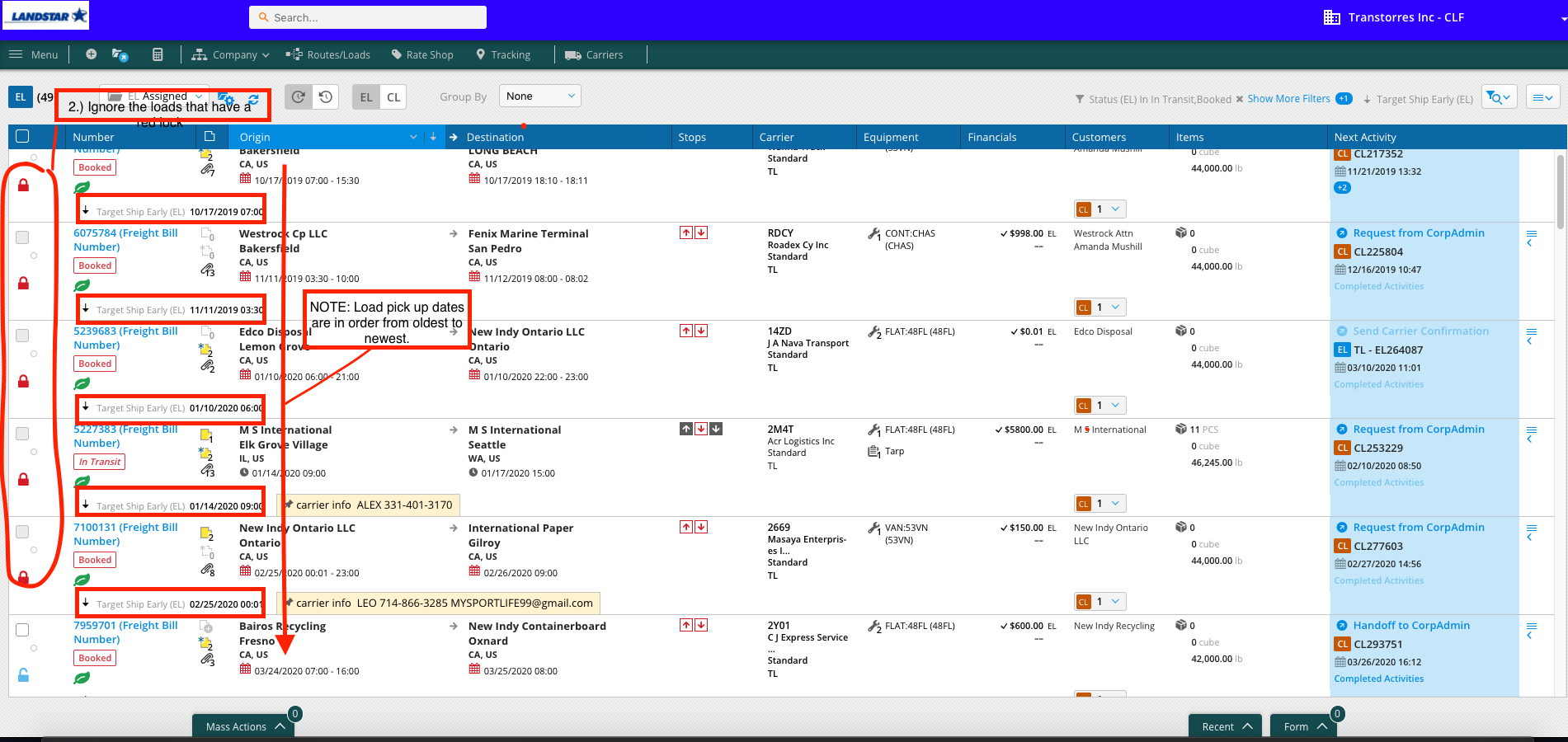Open the Group By None dropdown
The height and width of the screenshot is (742, 1568).
pos(539,96)
